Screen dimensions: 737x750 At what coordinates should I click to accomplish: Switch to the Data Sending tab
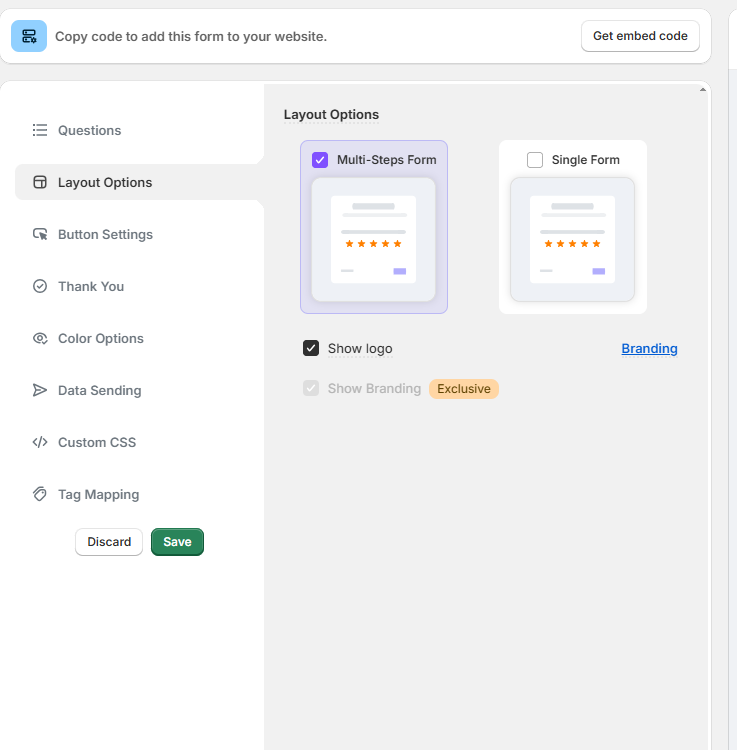pyautogui.click(x=99, y=390)
